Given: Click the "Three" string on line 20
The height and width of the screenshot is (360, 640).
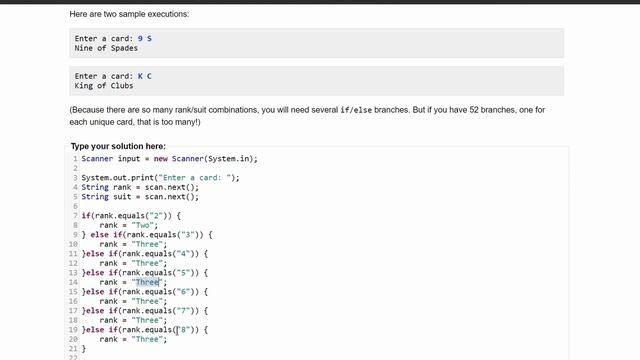Looking at the screenshot, I should pyautogui.click(x=147, y=339).
